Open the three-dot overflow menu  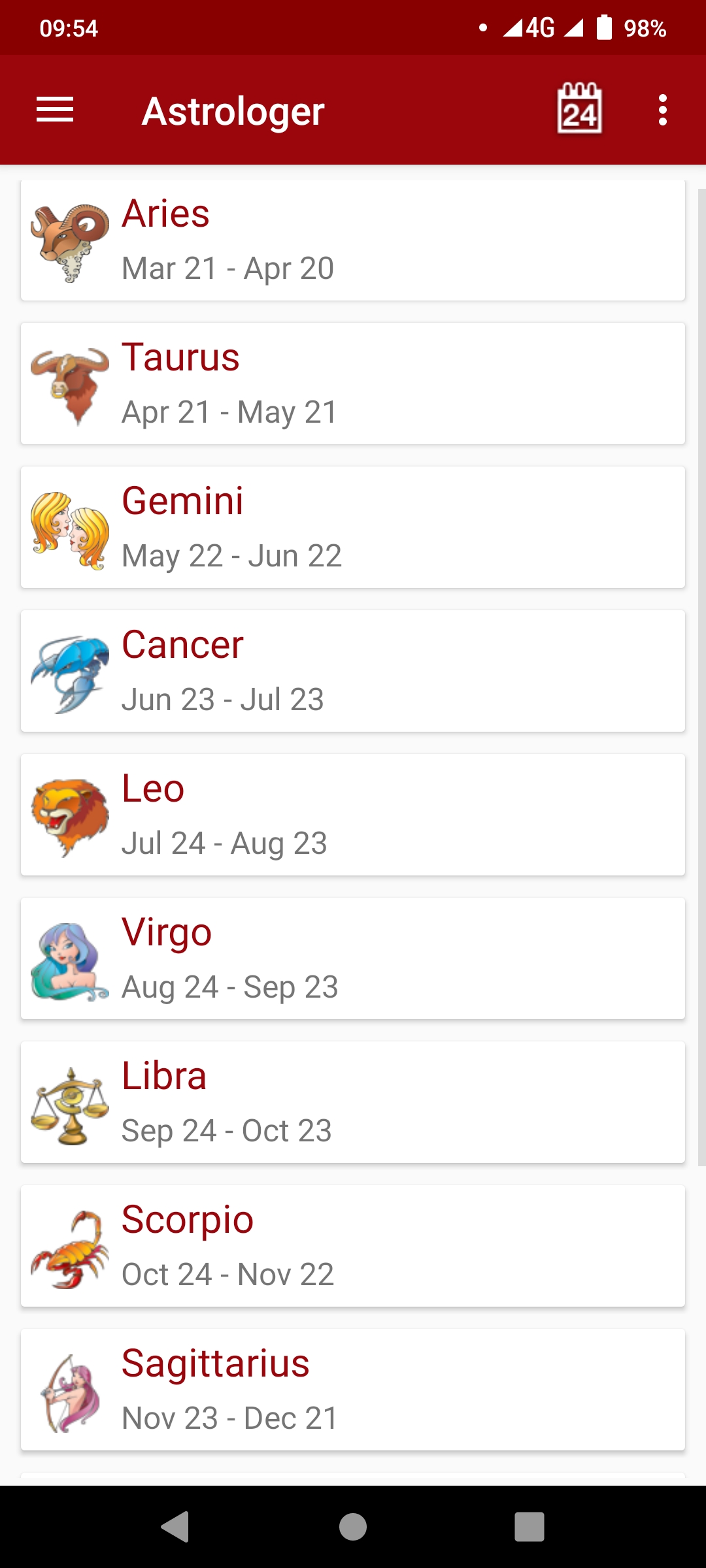pos(663,110)
